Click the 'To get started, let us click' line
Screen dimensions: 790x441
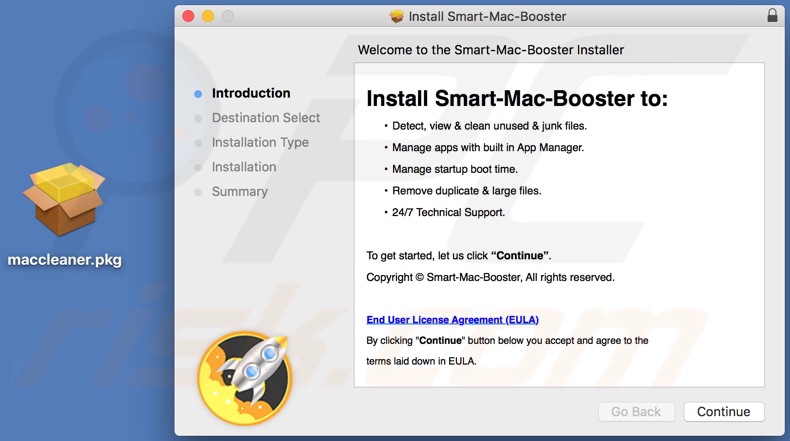click(x=458, y=256)
